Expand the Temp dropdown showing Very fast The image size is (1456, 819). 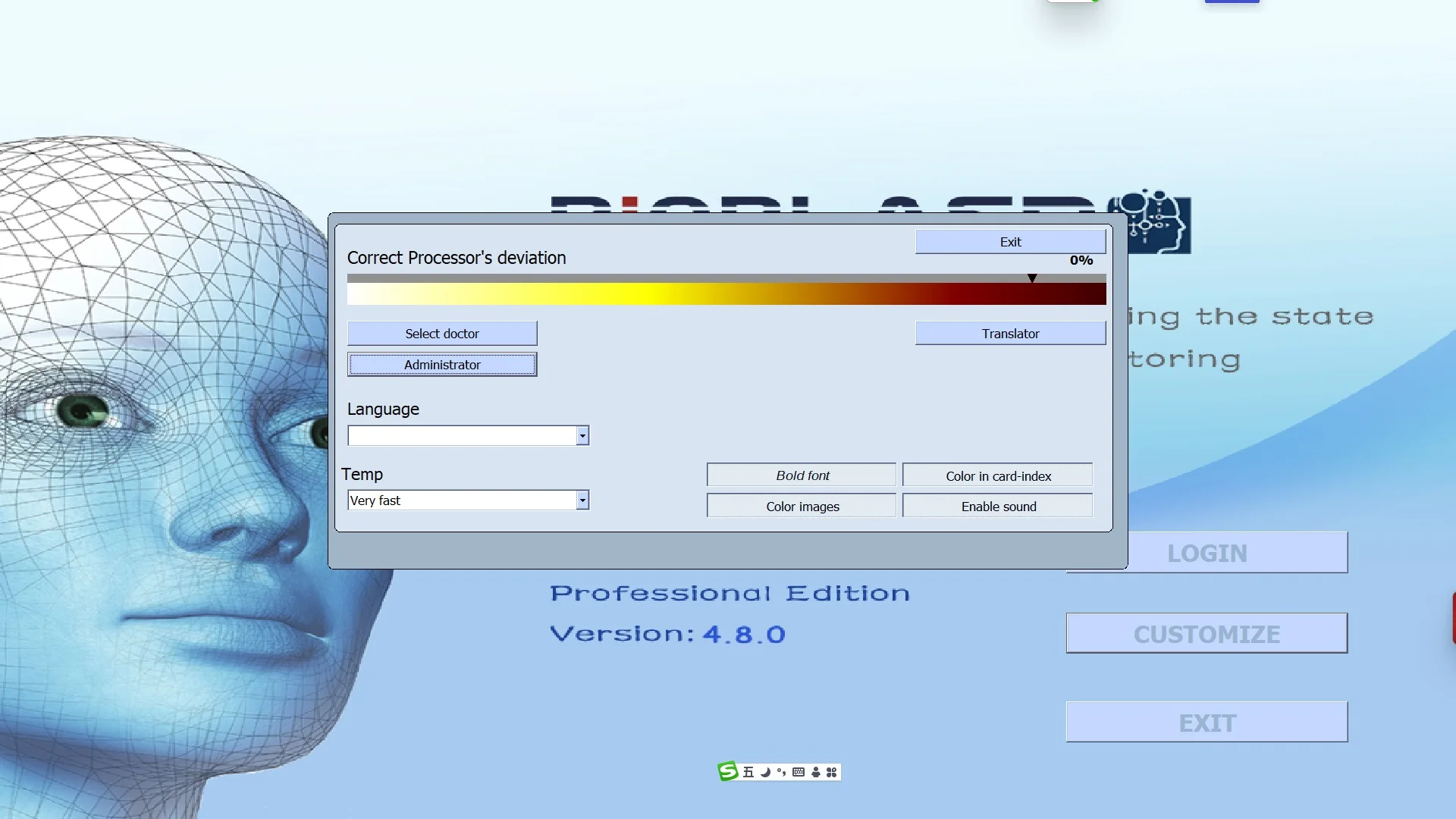[582, 500]
